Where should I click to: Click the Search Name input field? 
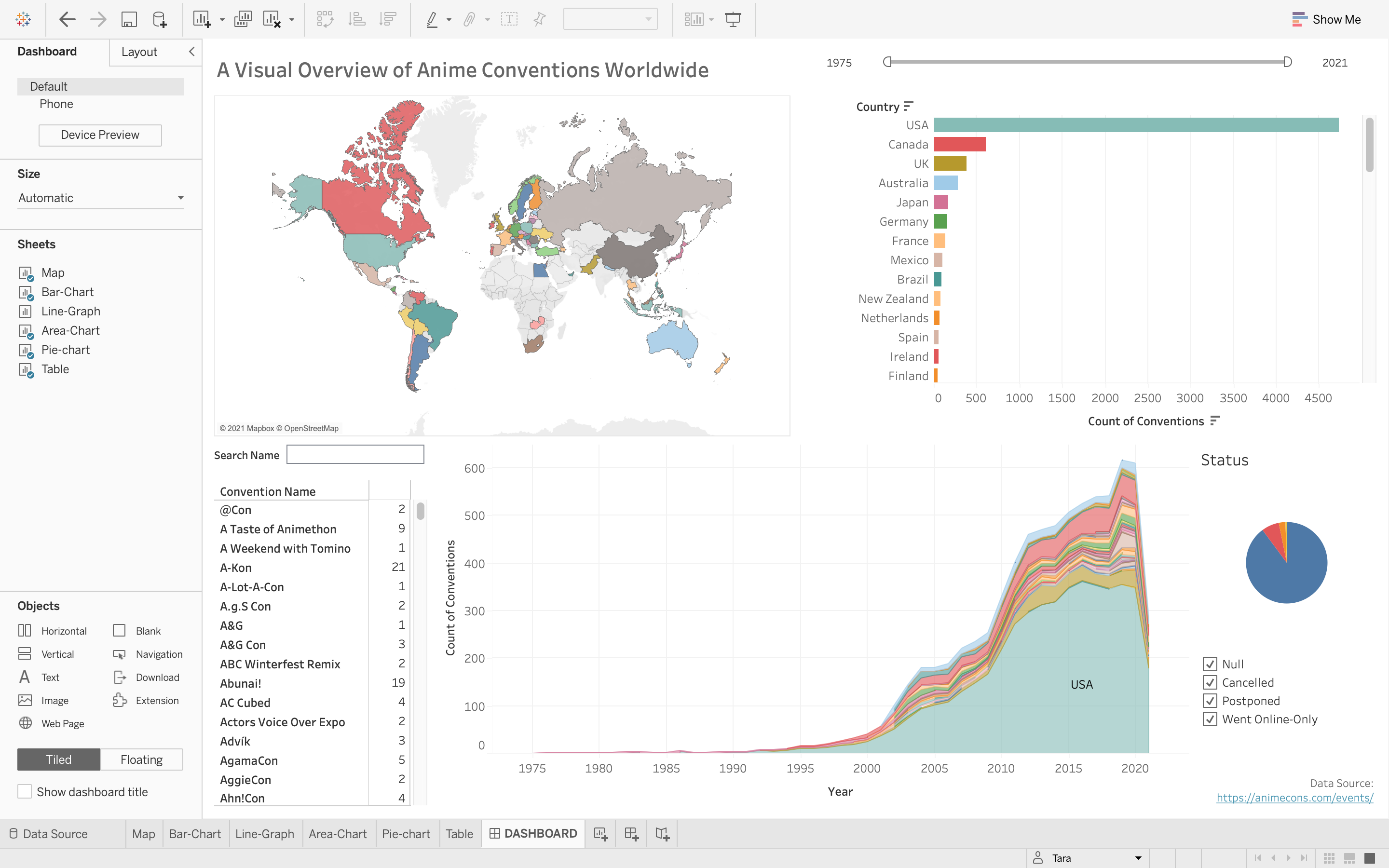click(354, 455)
